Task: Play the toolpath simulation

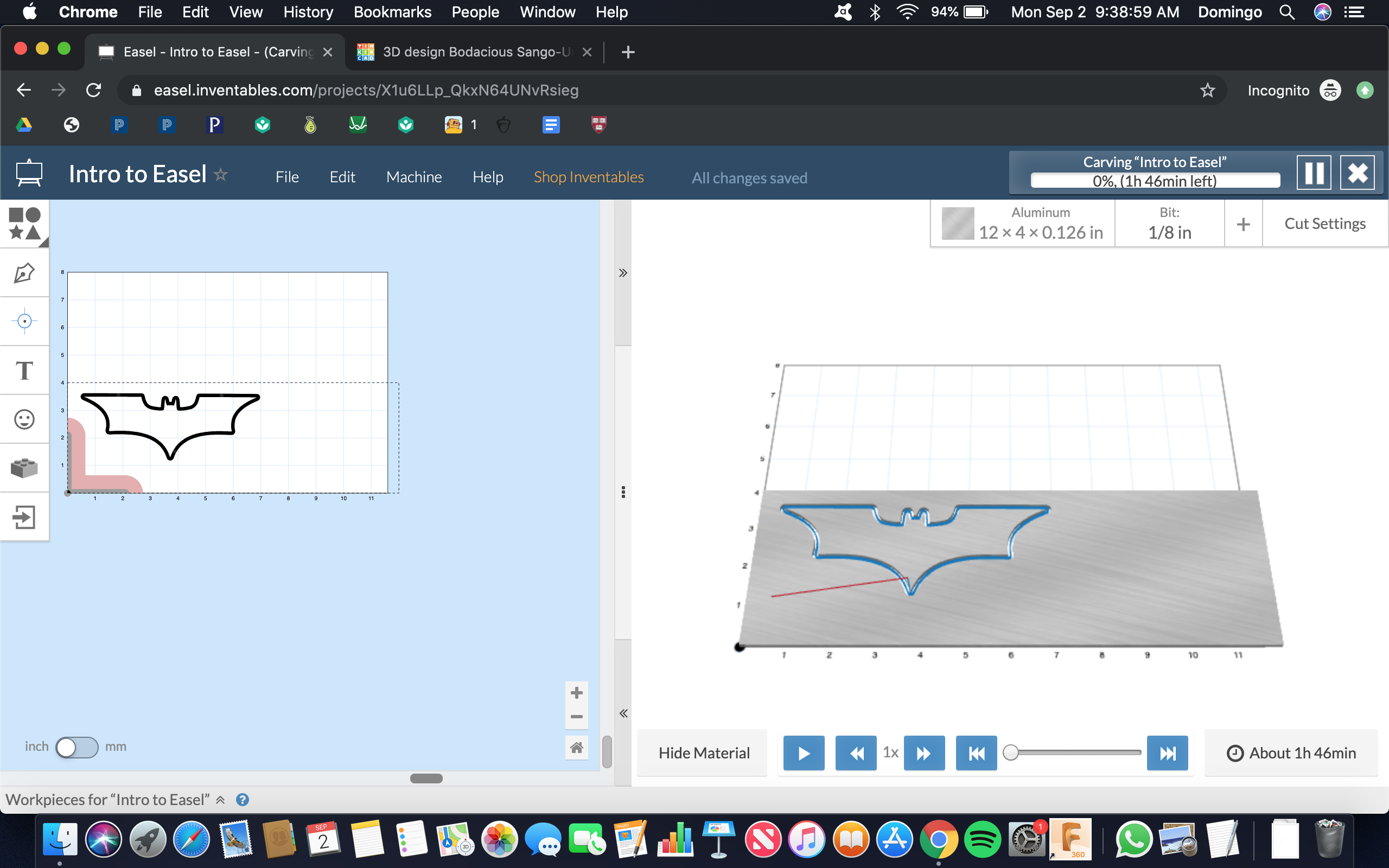Action: point(804,752)
